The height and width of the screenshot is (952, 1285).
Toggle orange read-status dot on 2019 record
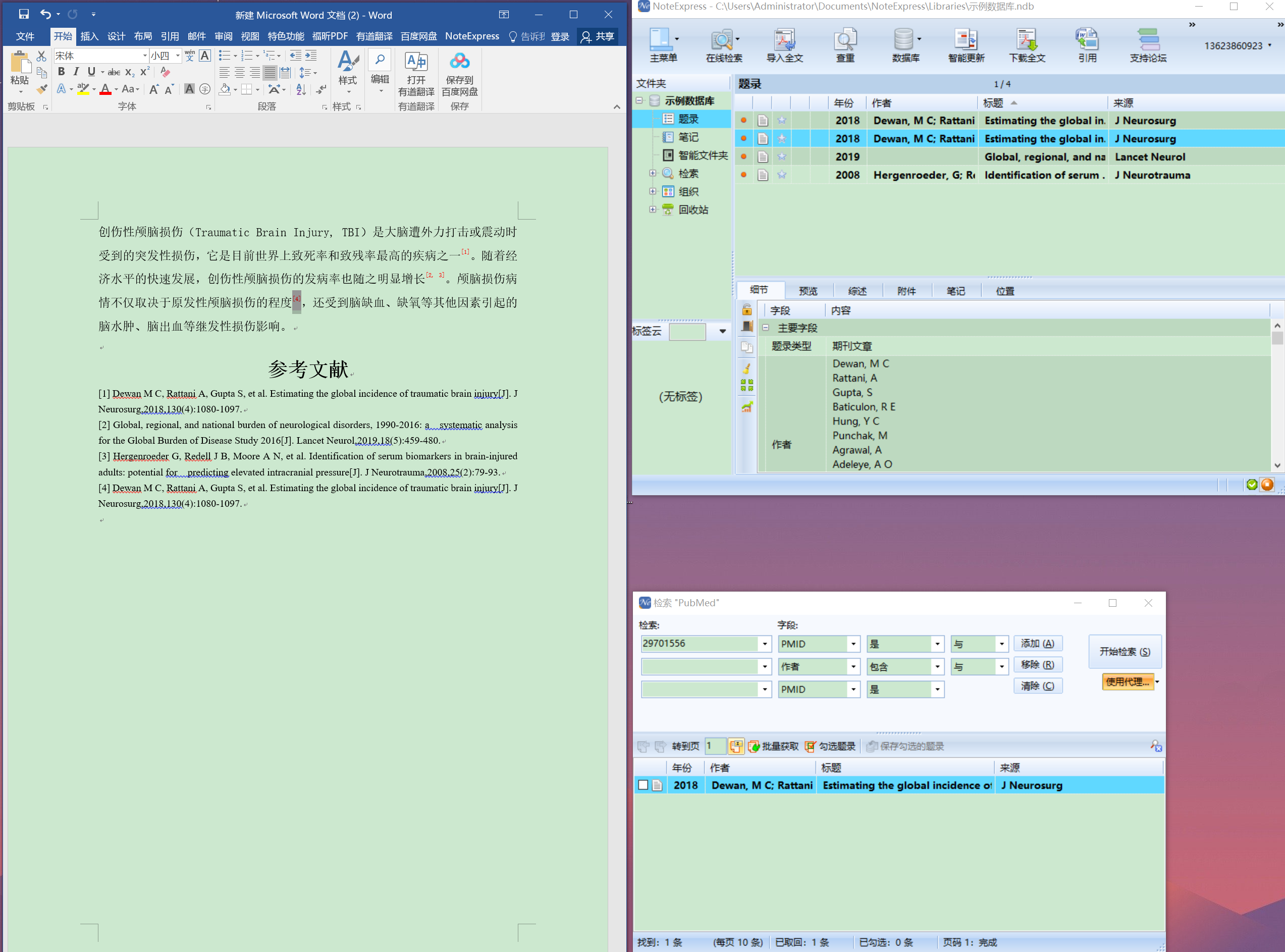(x=743, y=157)
